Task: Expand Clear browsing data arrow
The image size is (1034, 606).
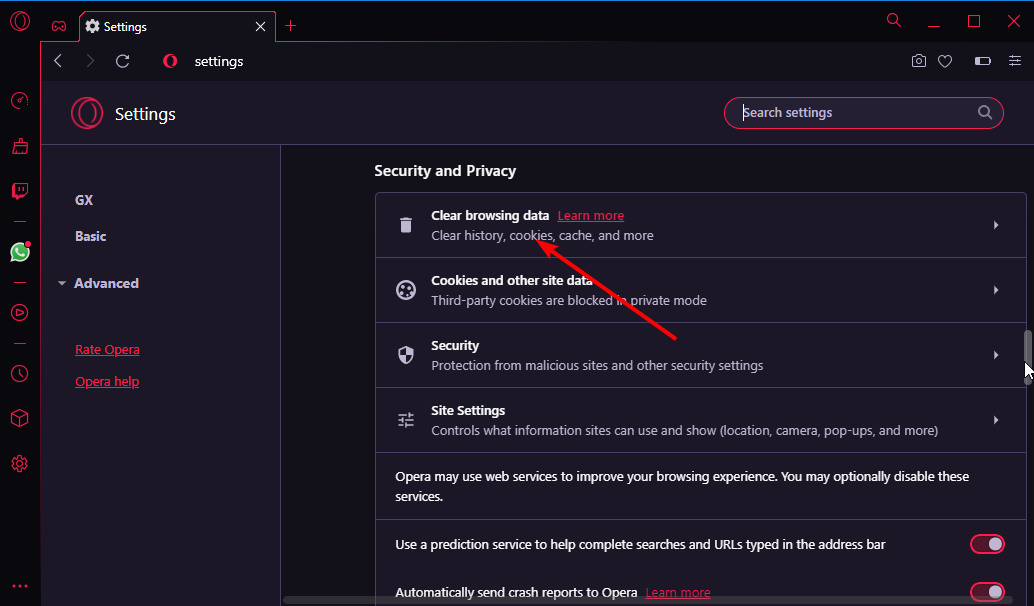Action: (996, 225)
